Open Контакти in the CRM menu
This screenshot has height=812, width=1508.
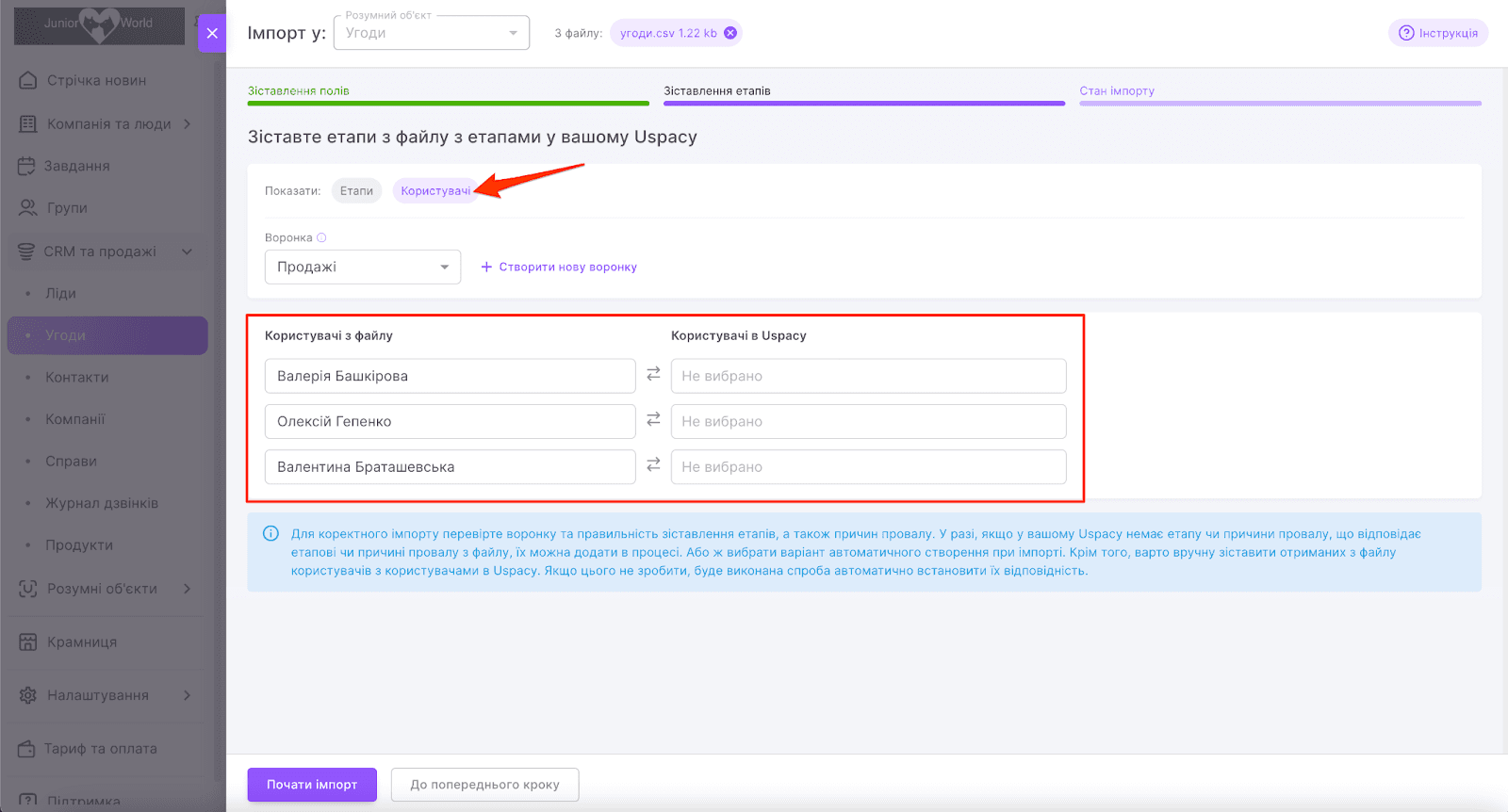tap(77, 377)
